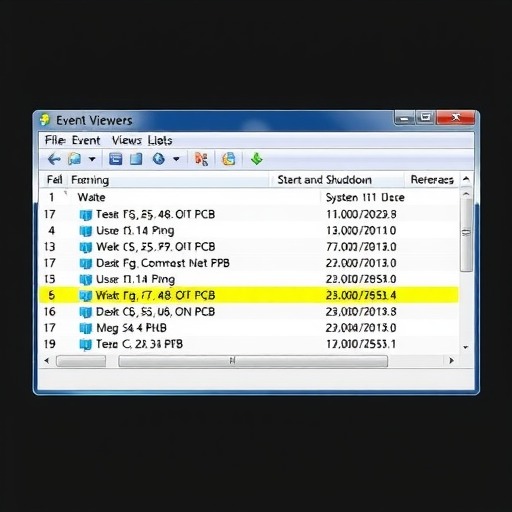Select the 'OIT PCB' row dated 11.000/2023.8
The height and width of the screenshot is (512, 512).
click(x=249, y=214)
